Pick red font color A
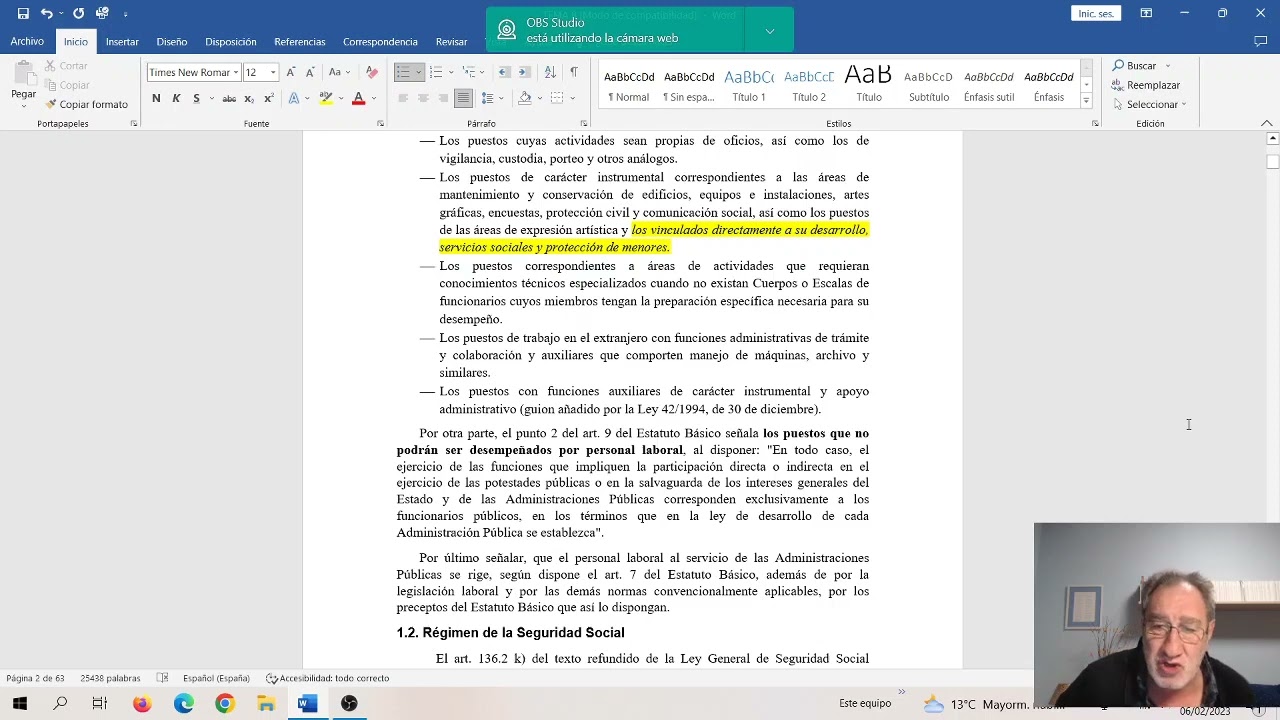1280x720 pixels. click(358, 98)
